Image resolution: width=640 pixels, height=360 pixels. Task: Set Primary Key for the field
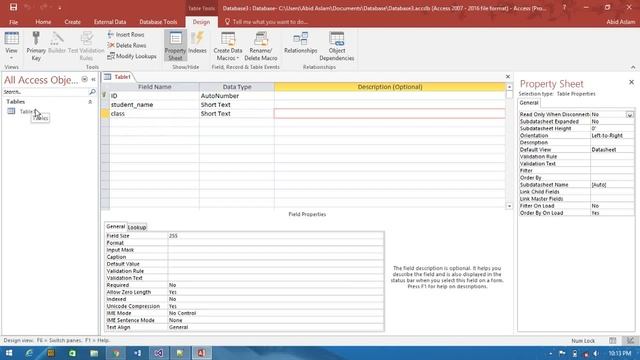36,46
